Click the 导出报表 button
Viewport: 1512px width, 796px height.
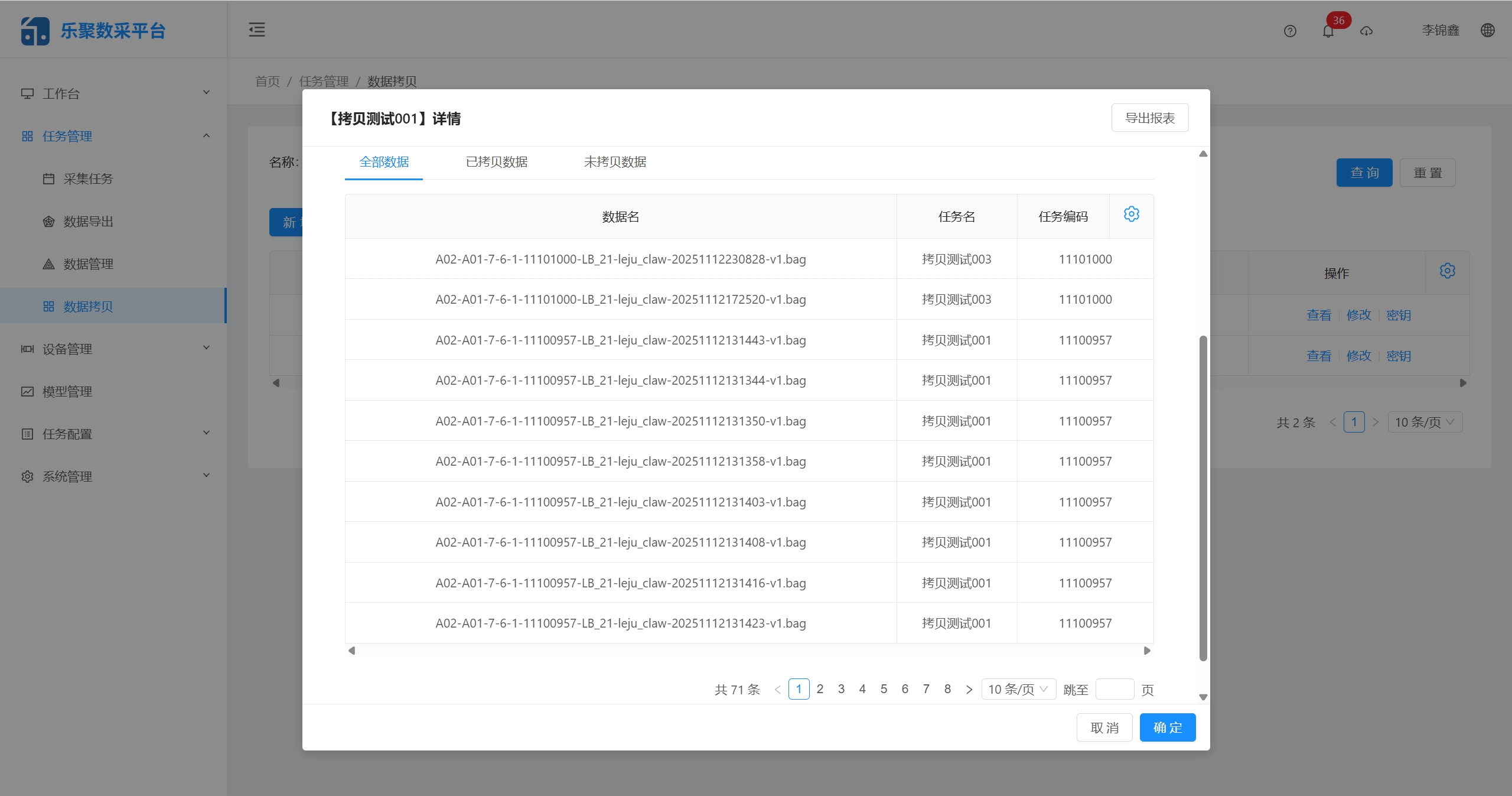(x=1149, y=118)
